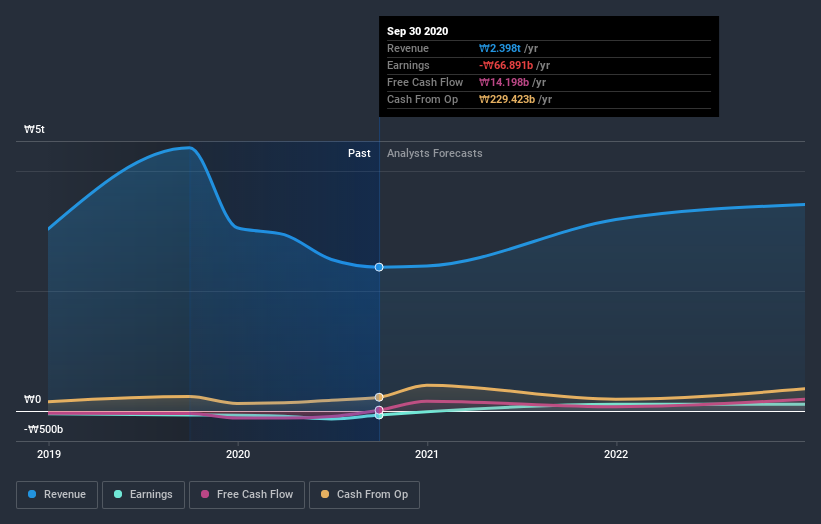
Task: Click the ₩0 y-axis label
Action: [x=32, y=399]
